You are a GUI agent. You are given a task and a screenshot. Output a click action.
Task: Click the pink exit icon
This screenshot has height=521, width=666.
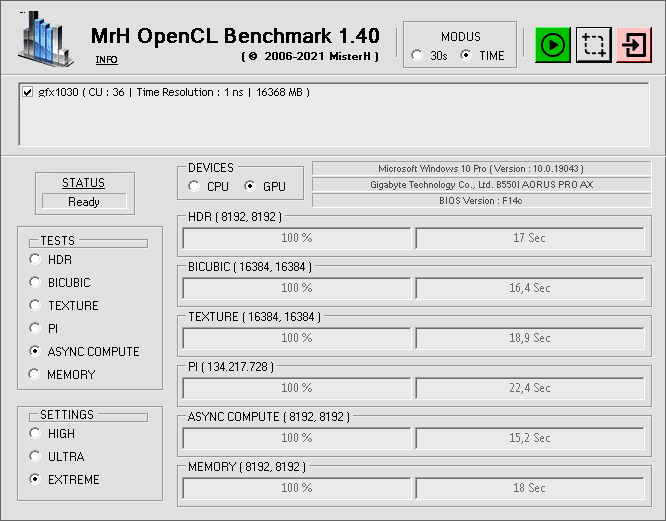(633, 45)
